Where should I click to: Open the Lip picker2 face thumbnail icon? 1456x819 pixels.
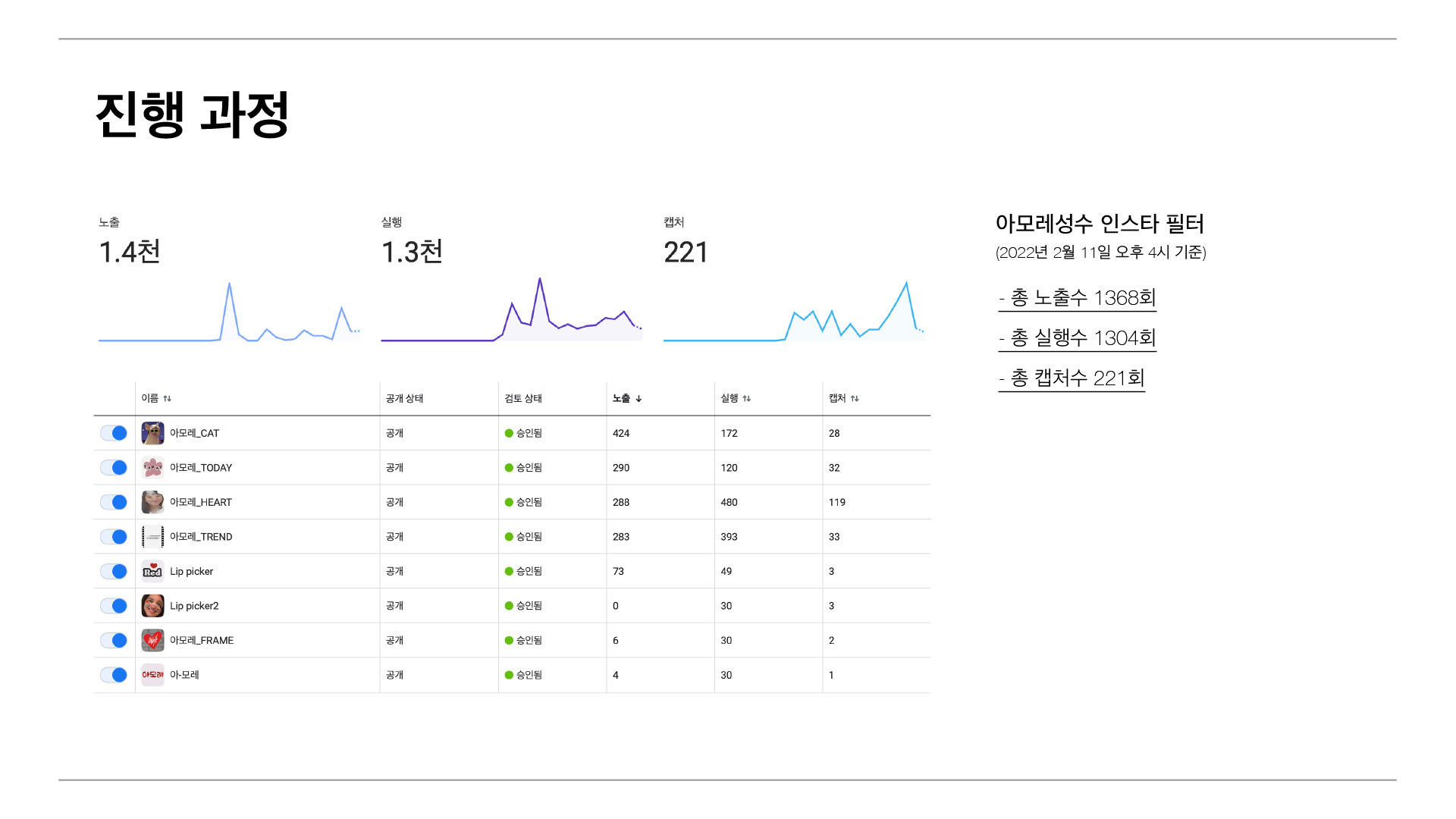click(x=152, y=606)
